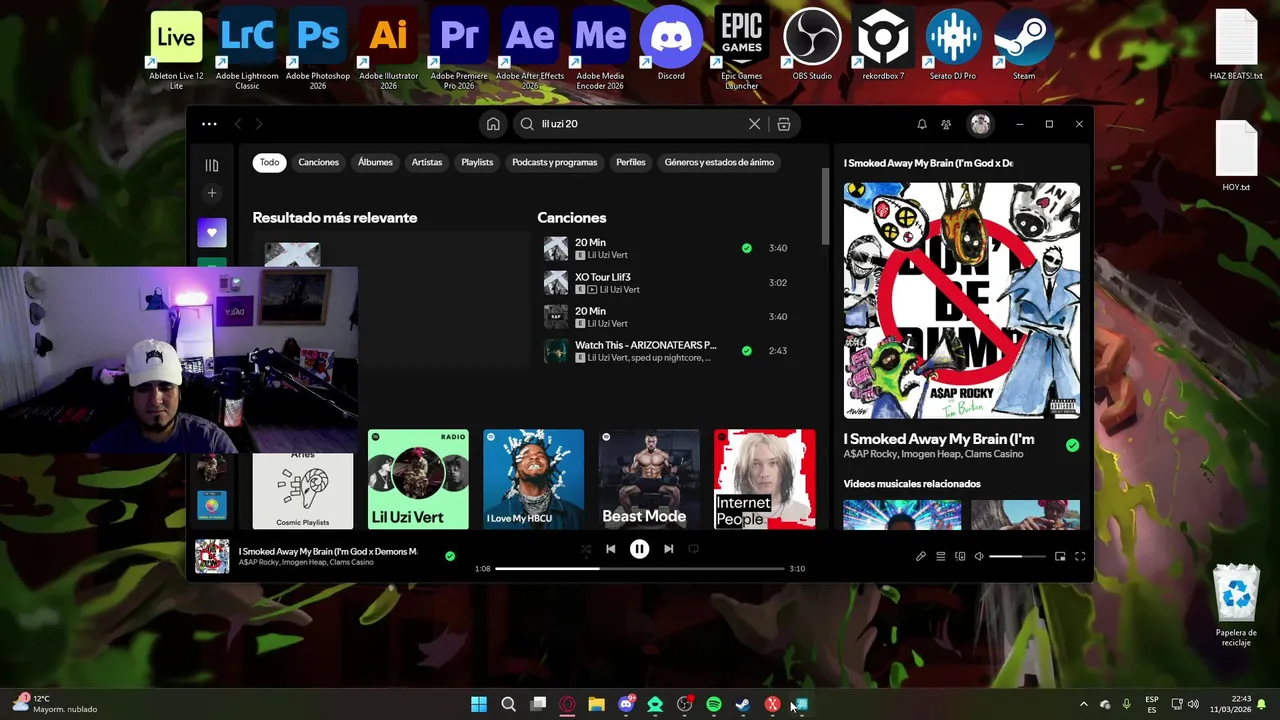The height and width of the screenshot is (720, 1280).
Task: Adjust the Spotify volume slider
Action: click(x=1018, y=556)
